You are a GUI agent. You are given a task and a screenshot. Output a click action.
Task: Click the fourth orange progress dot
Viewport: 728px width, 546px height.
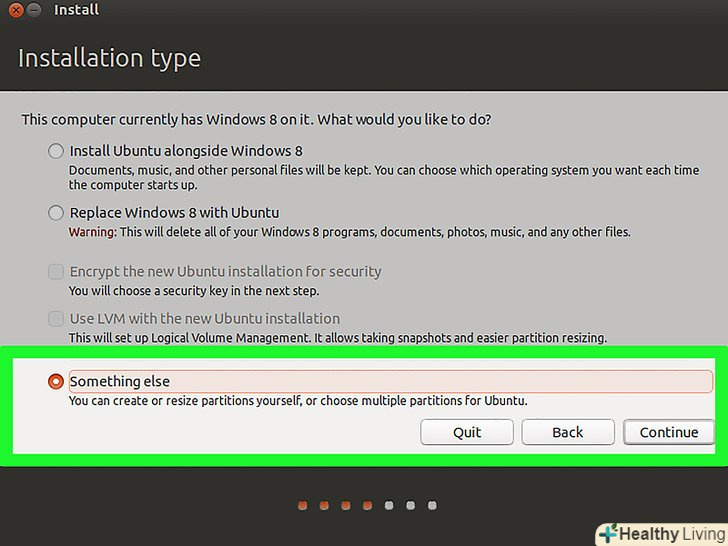point(367,506)
